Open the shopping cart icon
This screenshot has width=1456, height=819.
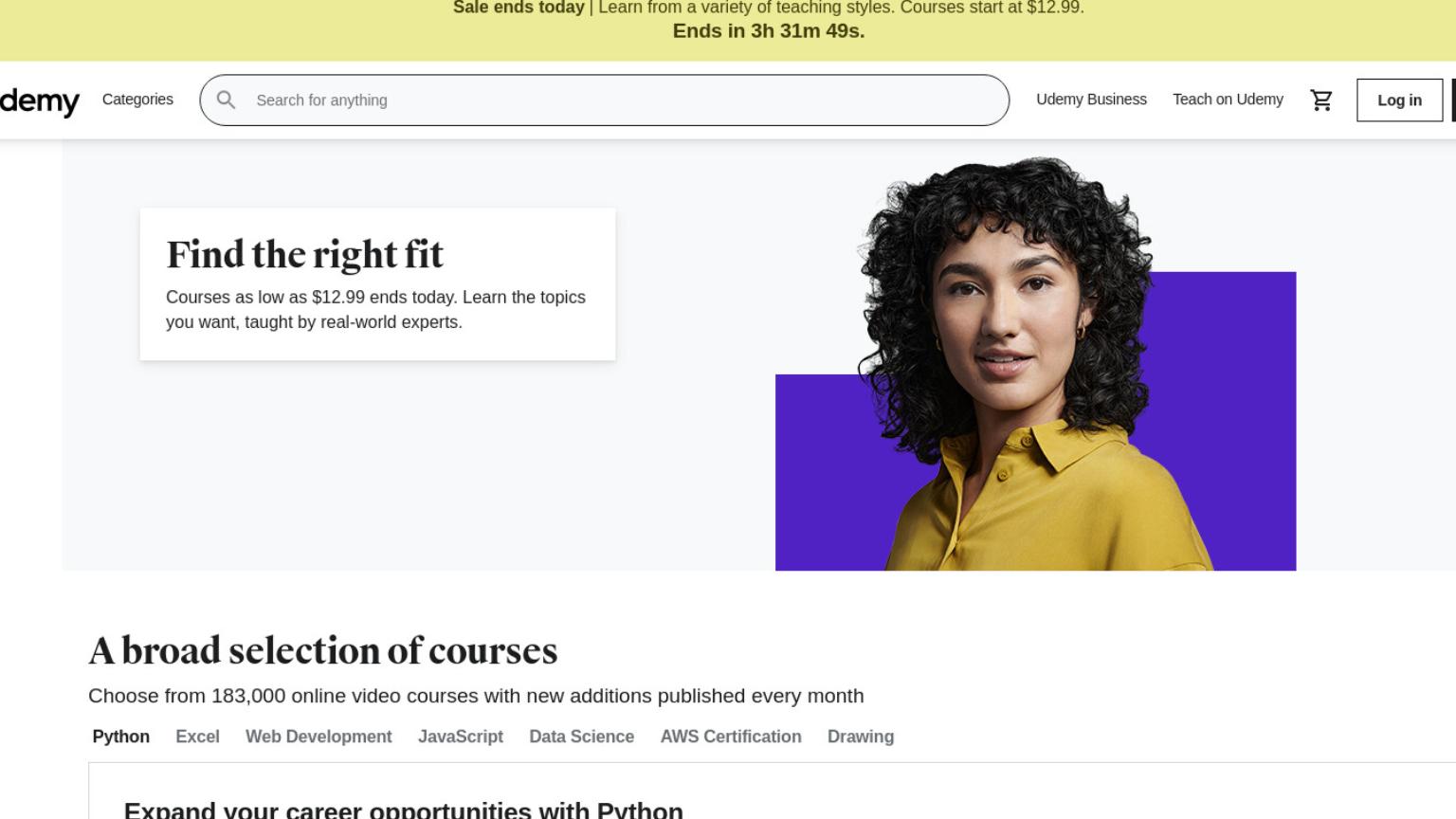point(1321,100)
